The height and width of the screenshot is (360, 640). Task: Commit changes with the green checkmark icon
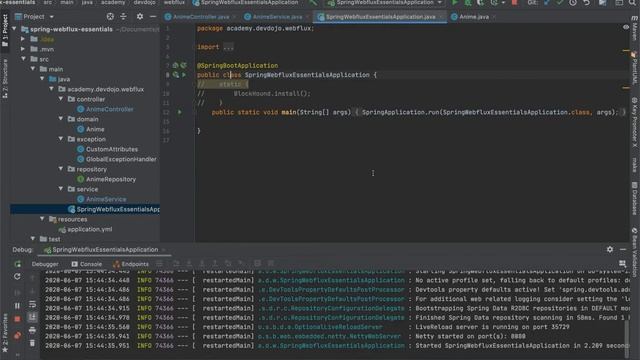coord(560,2)
